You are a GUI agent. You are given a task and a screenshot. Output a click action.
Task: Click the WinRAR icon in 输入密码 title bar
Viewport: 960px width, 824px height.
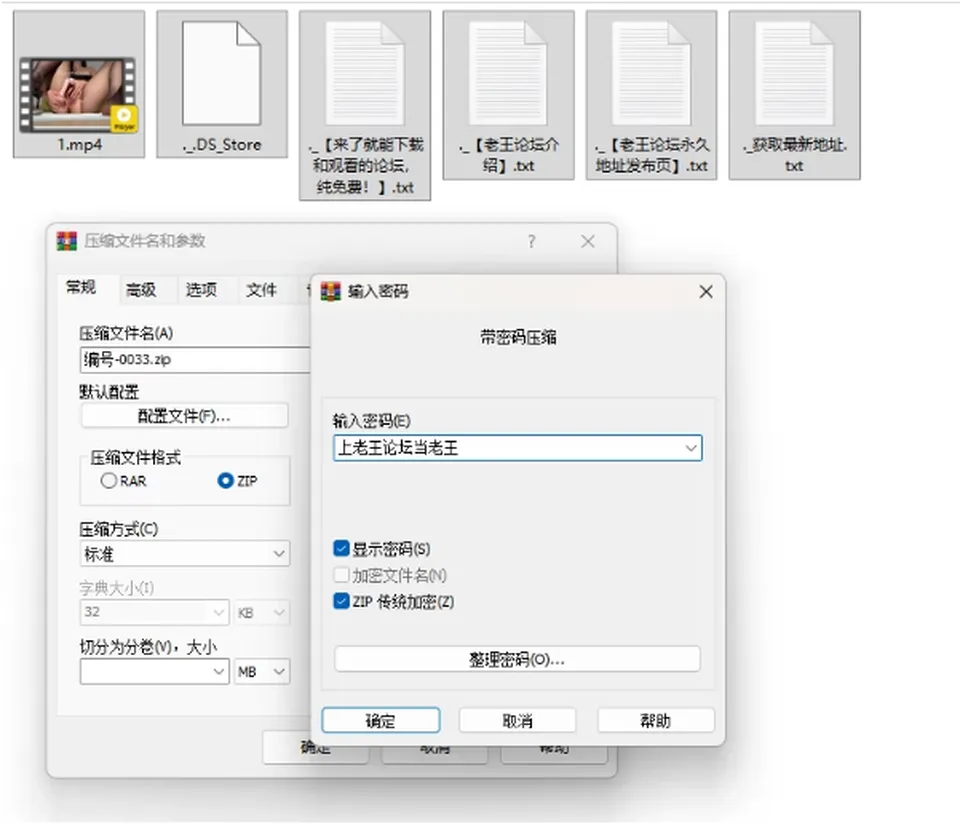click(x=331, y=291)
